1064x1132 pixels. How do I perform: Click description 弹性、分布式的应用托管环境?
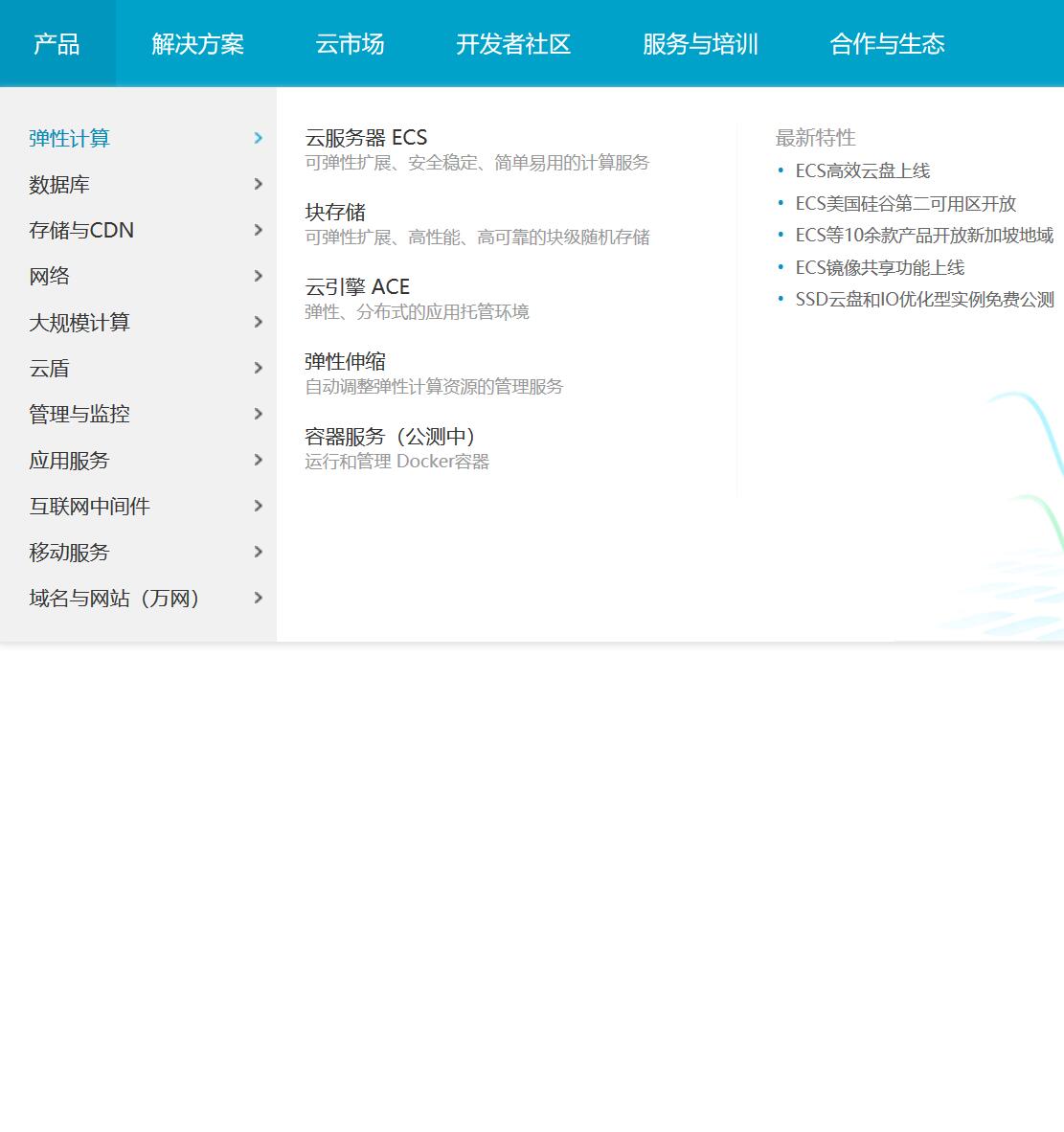click(x=418, y=312)
